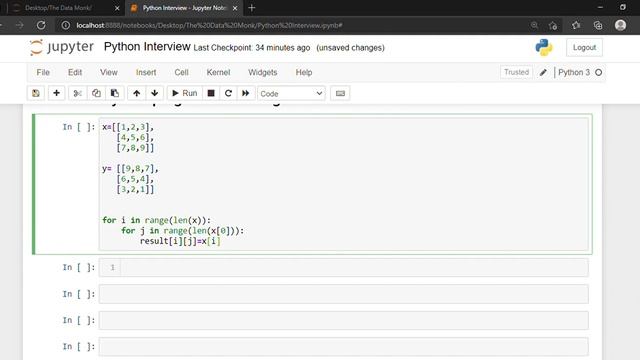Click the Last Checkpoint 34 minutes ago text

pyautogui.click(x=251, y=48)
